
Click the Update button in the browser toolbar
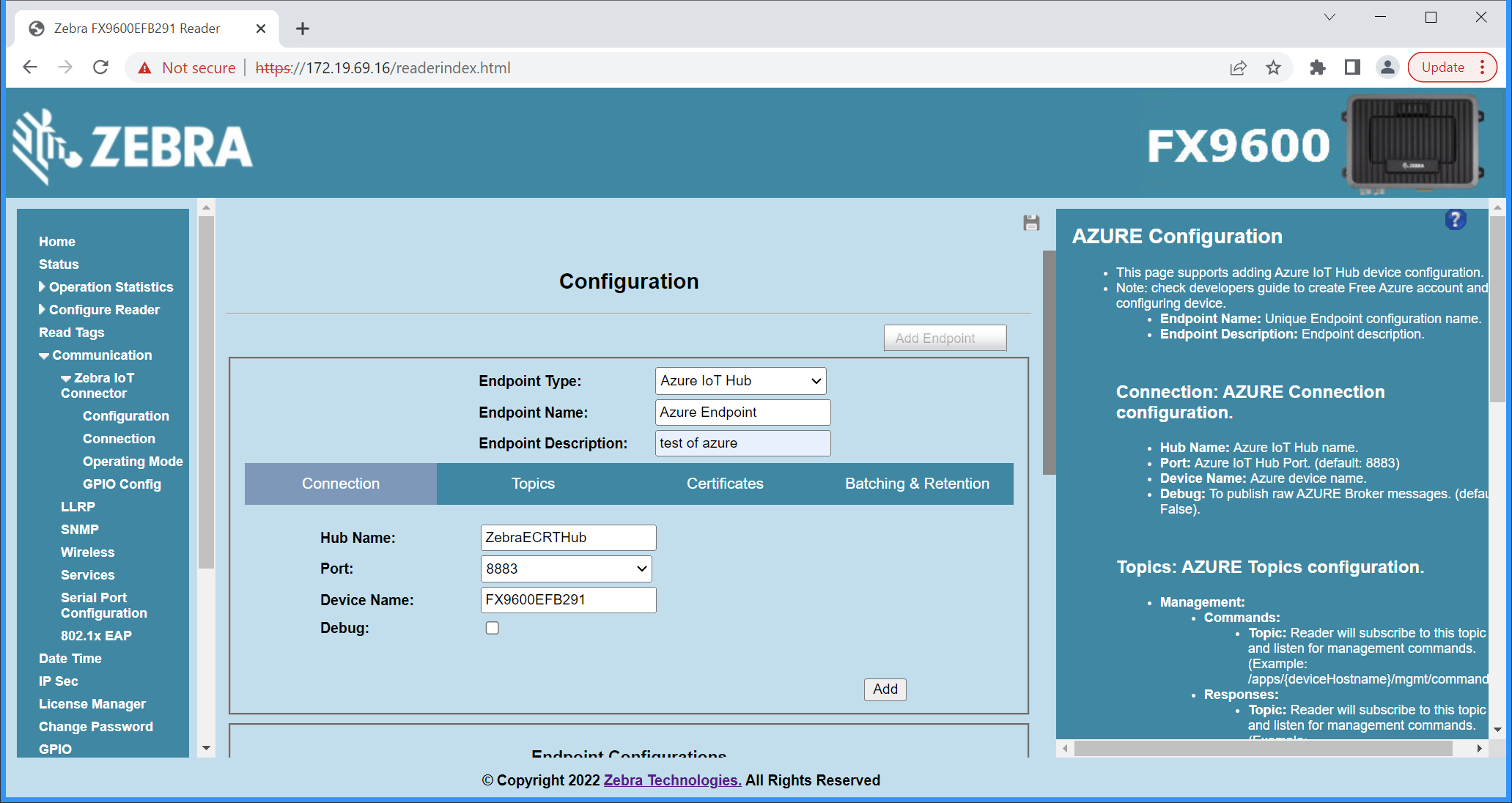[x=1442, y=67]
